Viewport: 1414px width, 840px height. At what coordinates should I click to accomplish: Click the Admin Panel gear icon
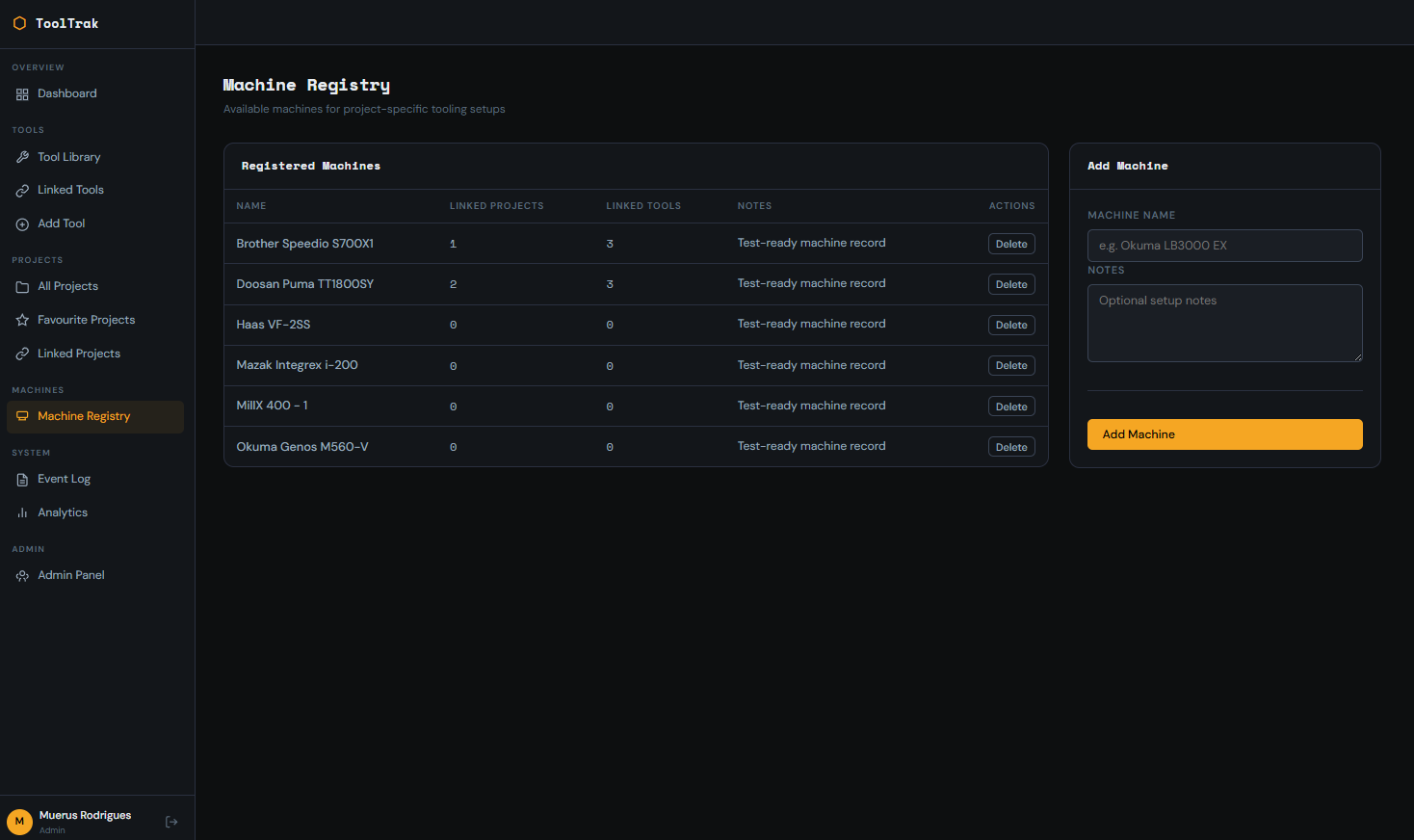[22, 576]
